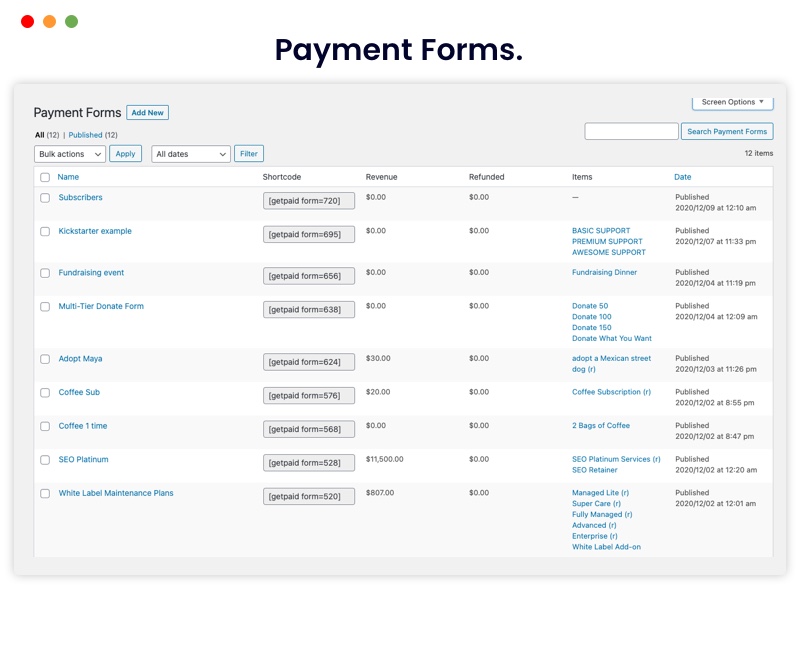Open the Coffee 1 time form
800x660 pixels.
click(x=83, y=426)
